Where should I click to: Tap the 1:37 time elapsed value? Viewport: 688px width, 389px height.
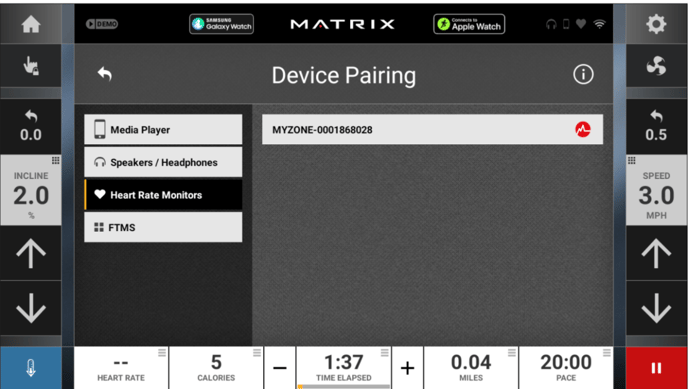(344, 363)
